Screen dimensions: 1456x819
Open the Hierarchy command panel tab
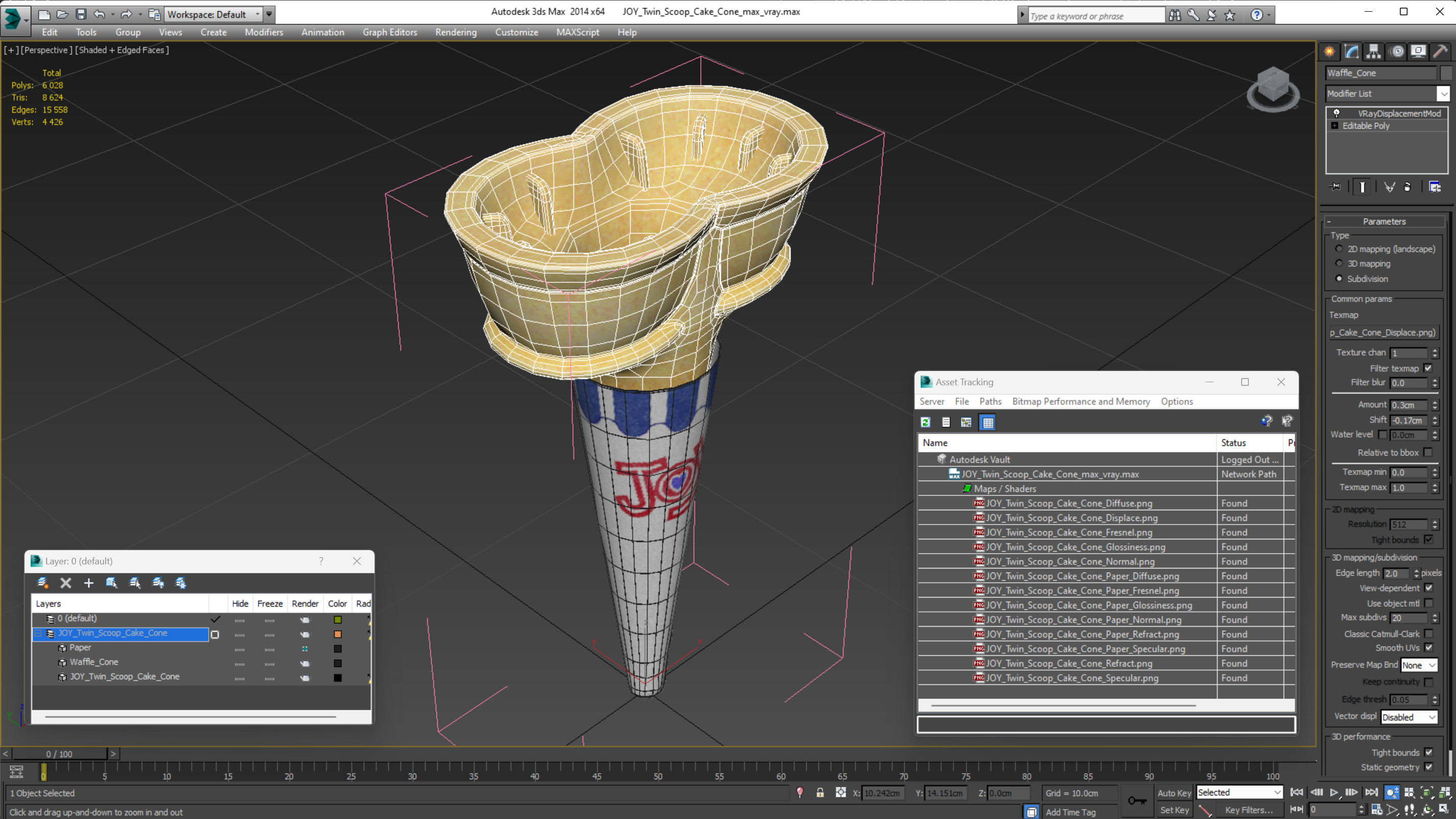coord(1373,52)
